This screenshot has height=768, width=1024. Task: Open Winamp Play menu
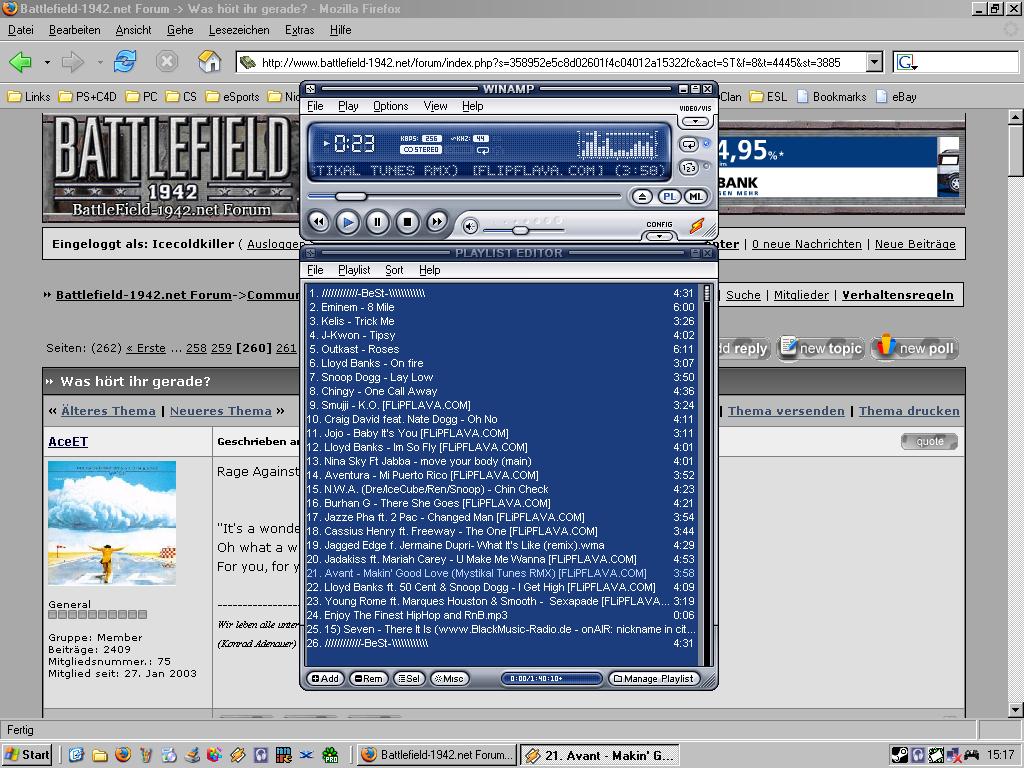pyautogui.click(x=348, y=106)
